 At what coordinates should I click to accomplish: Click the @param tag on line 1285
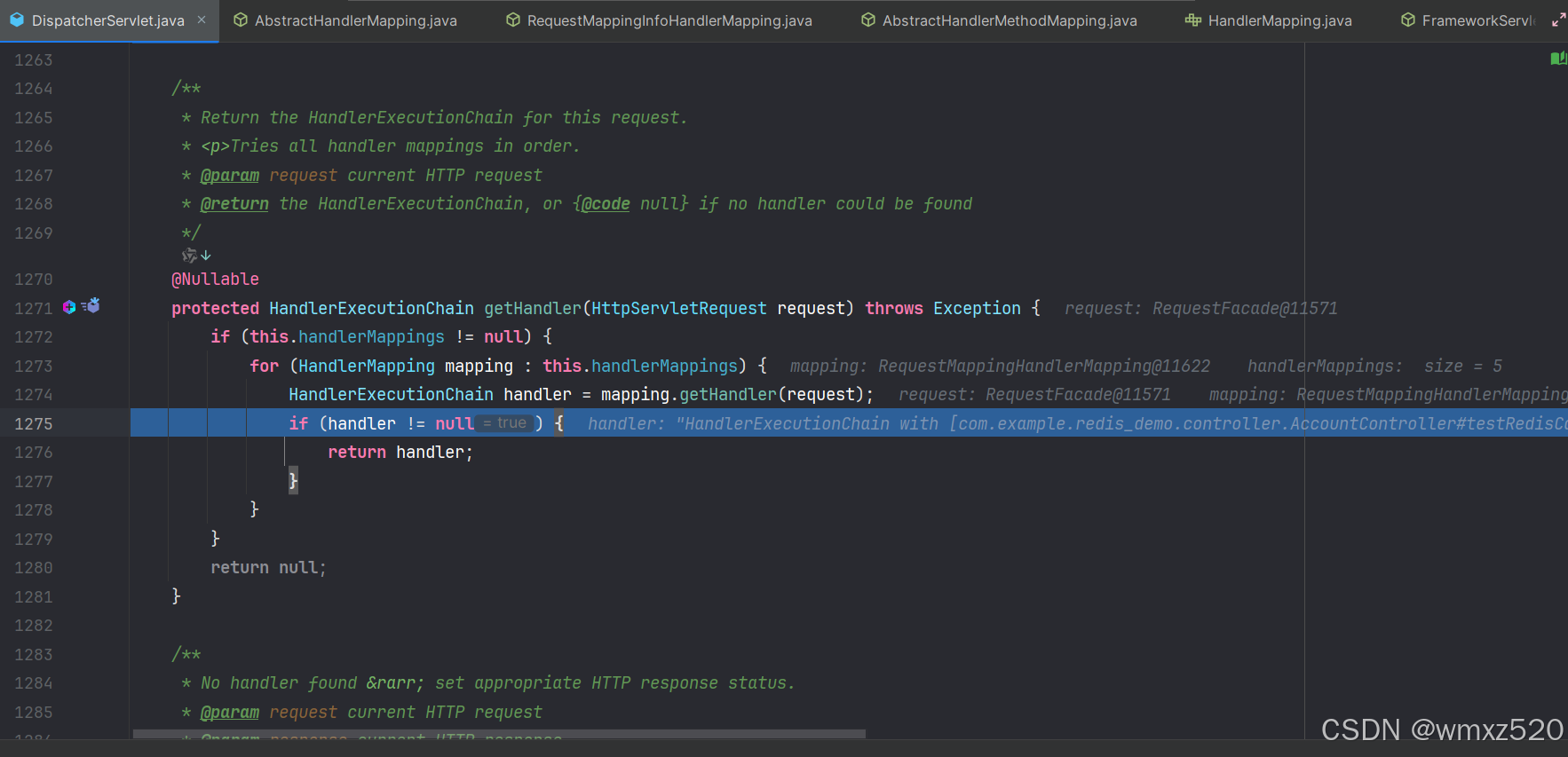(x=230, y=713)
